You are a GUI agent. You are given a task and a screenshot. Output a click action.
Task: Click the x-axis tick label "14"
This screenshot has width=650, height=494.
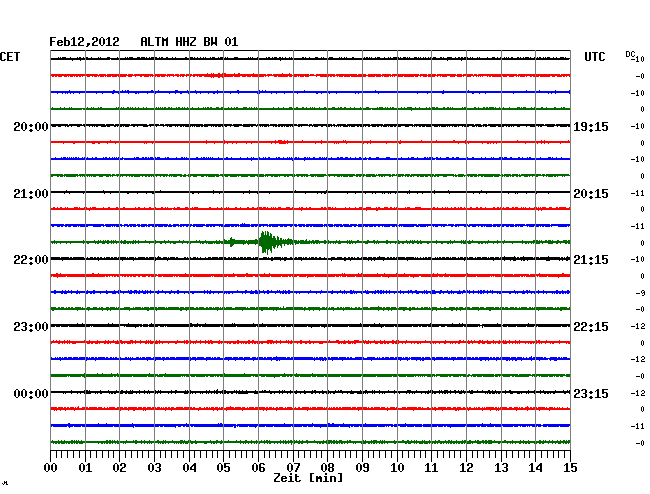point(535,468)
